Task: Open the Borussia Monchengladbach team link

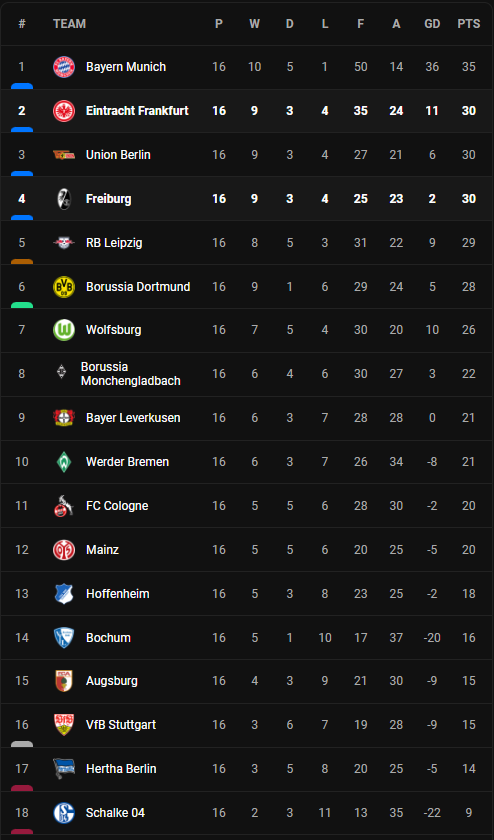Action: 131,374
